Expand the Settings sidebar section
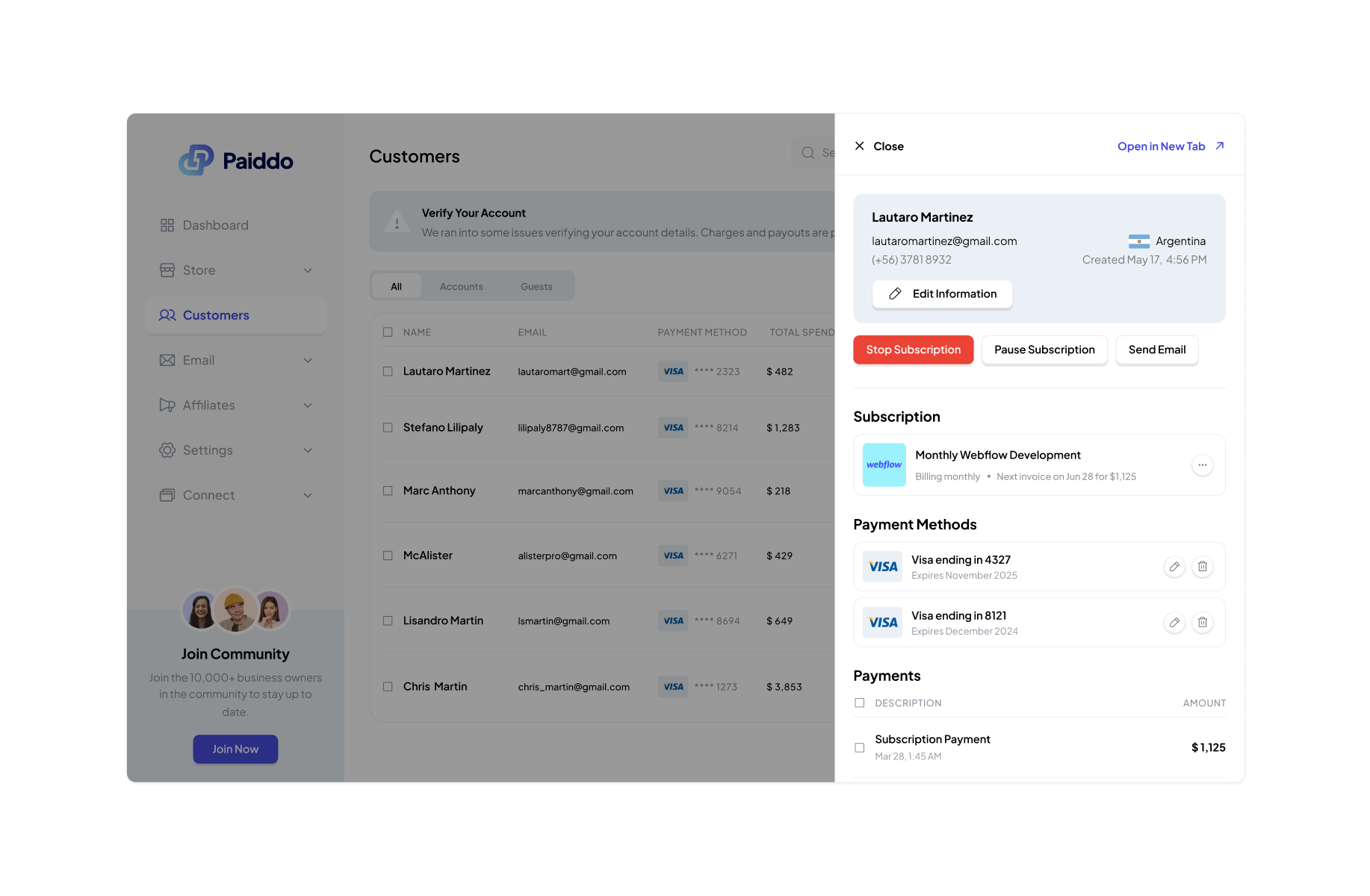 pos(308,449)
